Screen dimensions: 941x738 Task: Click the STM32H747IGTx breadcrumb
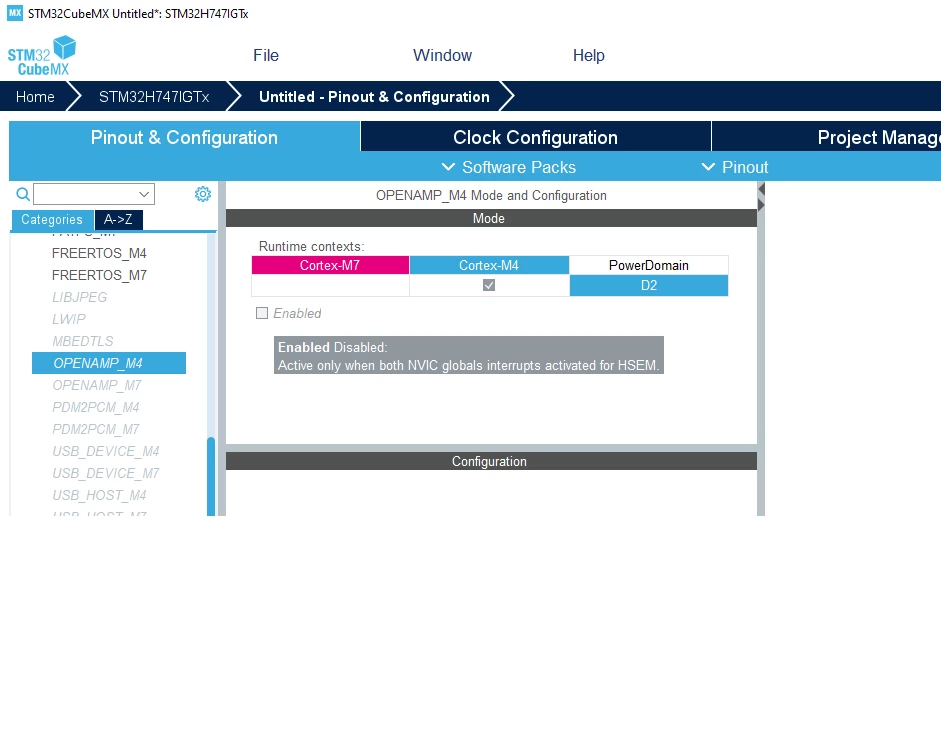click(x=154, y=97)
